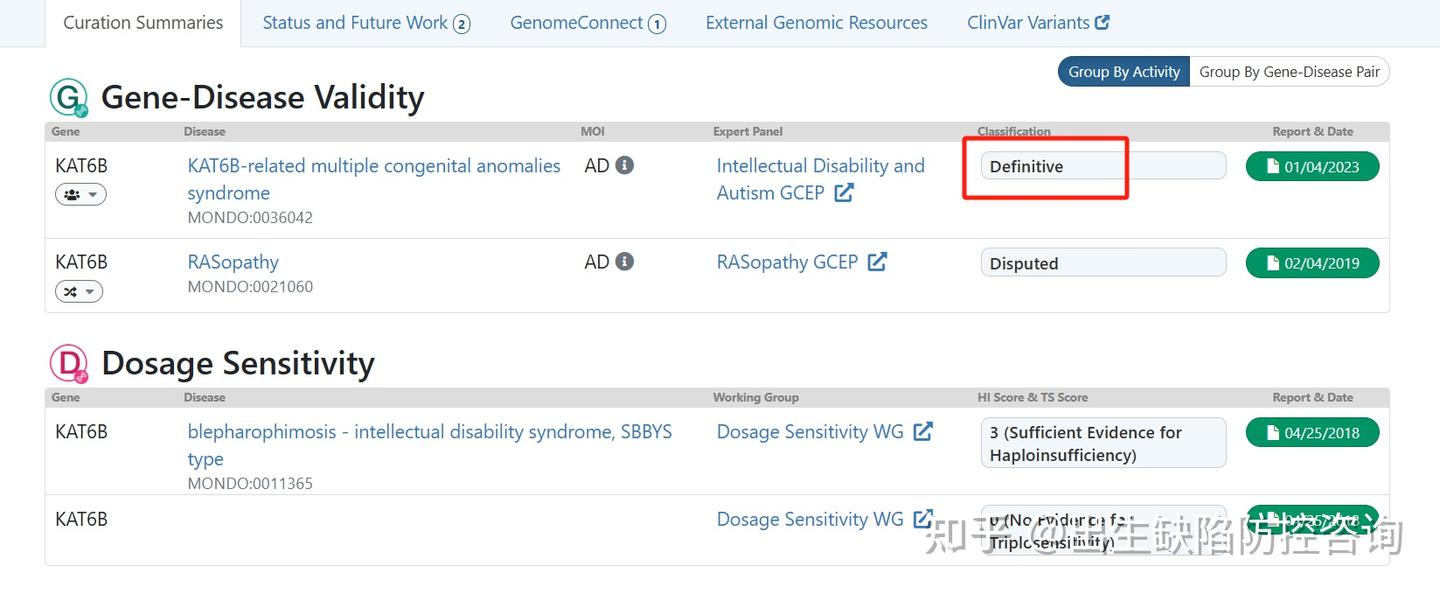Click the AD info icon in RASopathy row
This screenshot has width=1440, height=594.
pyautogui.click(x=625, y=261)
